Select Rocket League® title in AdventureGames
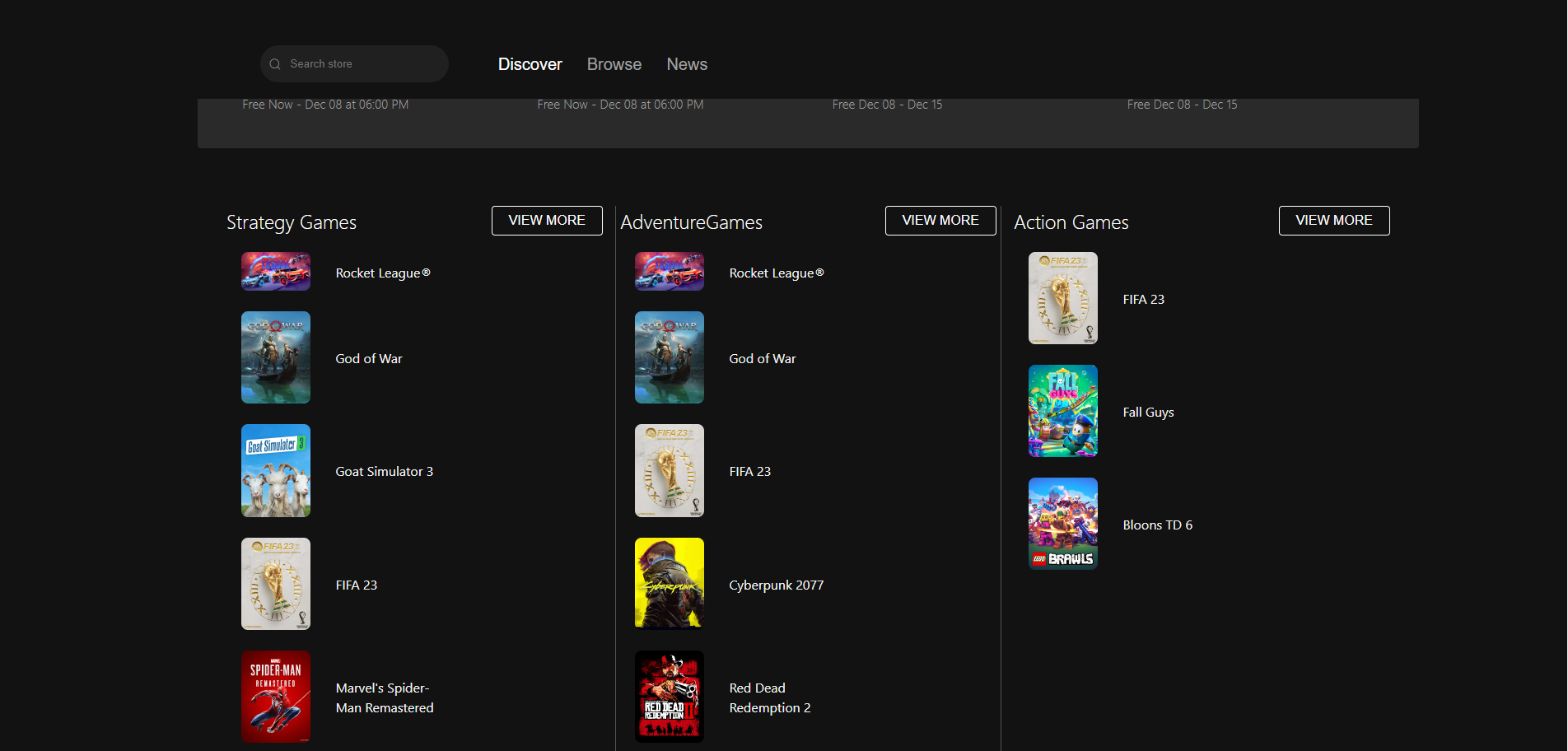Screen dimensions: 1568x751 coord(777,273)
